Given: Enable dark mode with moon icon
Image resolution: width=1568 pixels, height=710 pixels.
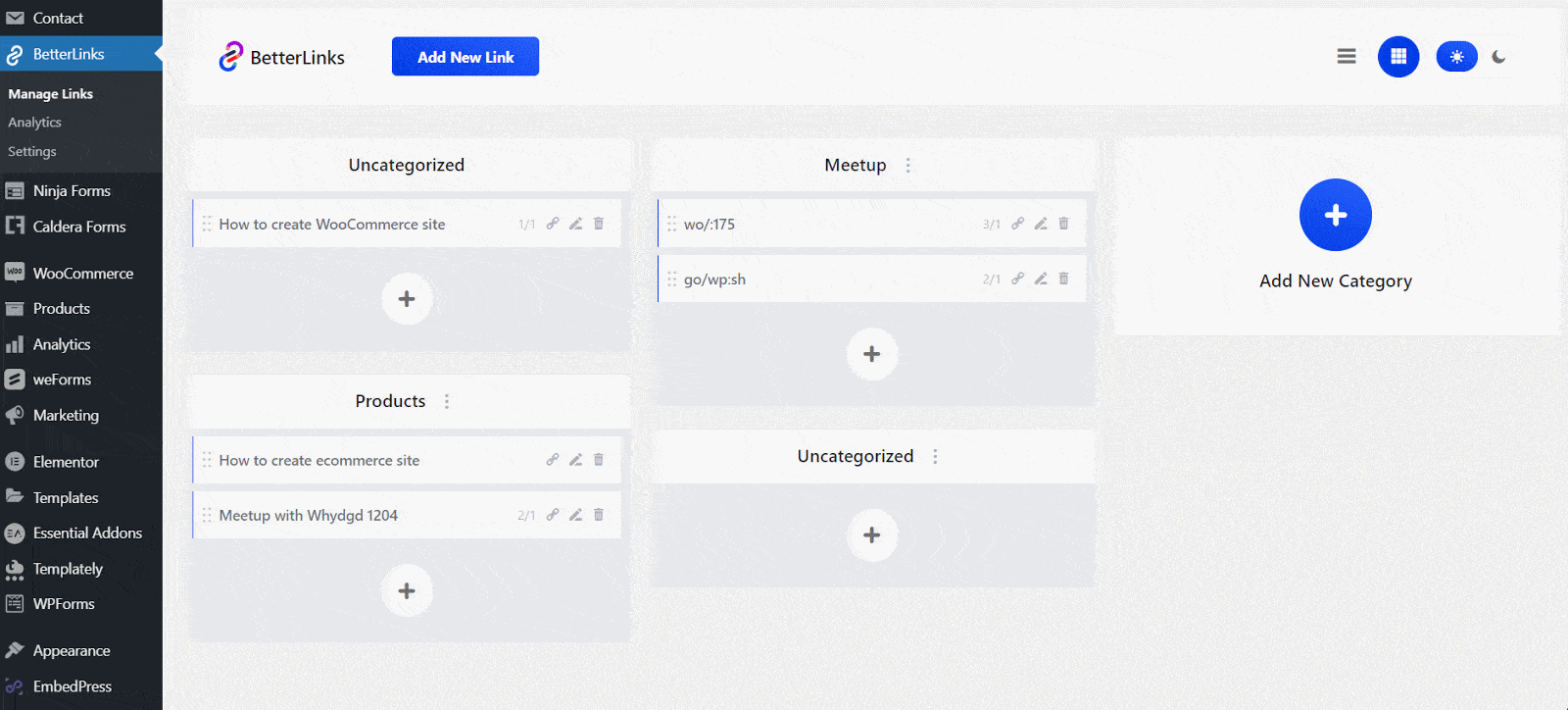Looking at the screenshot, I should click(1498, 57).
